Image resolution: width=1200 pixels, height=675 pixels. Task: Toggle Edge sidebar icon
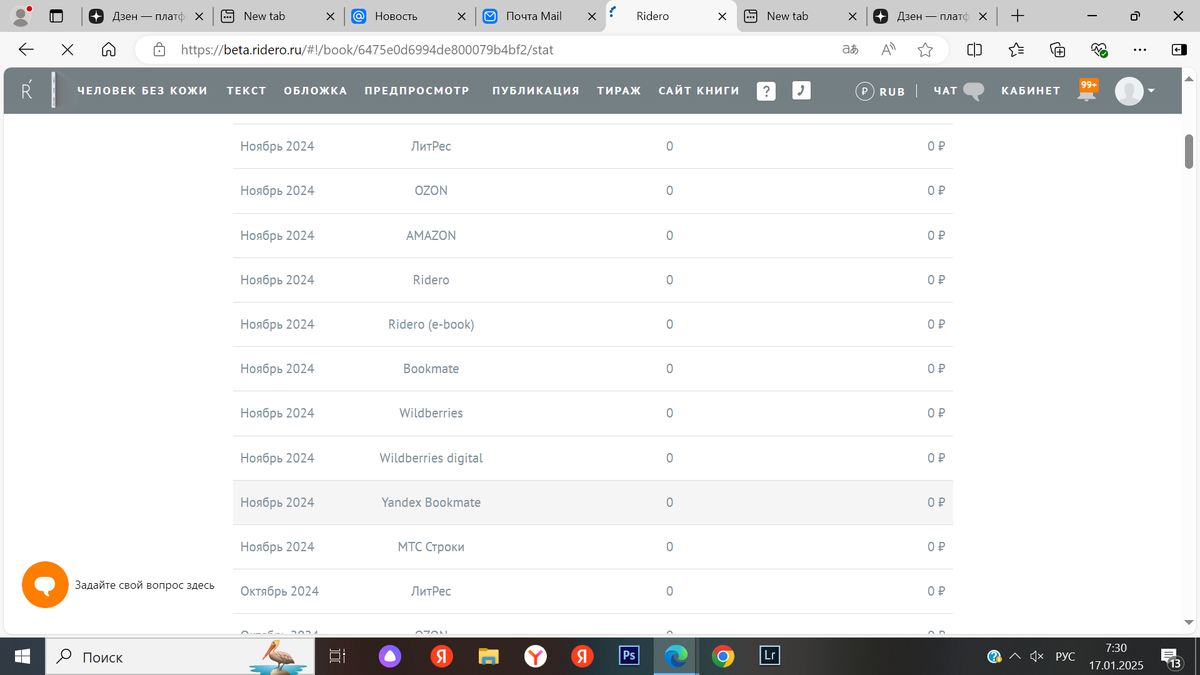click(x=1178, y=49)
